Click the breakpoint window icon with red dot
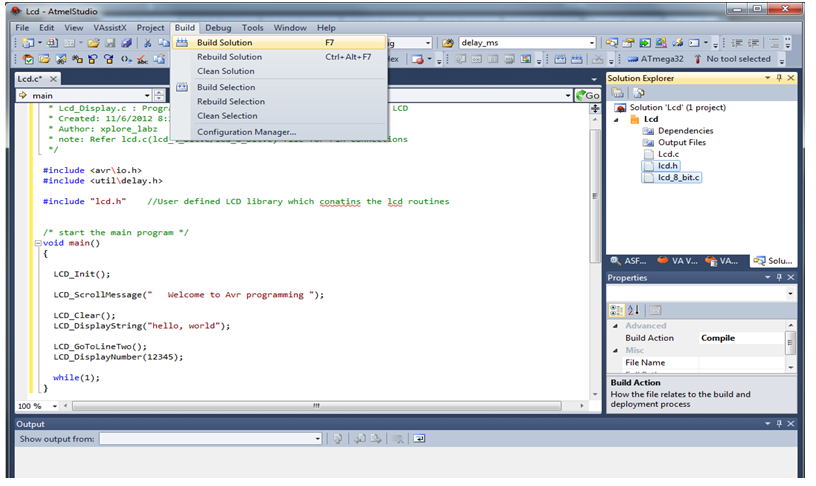816x486 pixels. pos(417,59)
